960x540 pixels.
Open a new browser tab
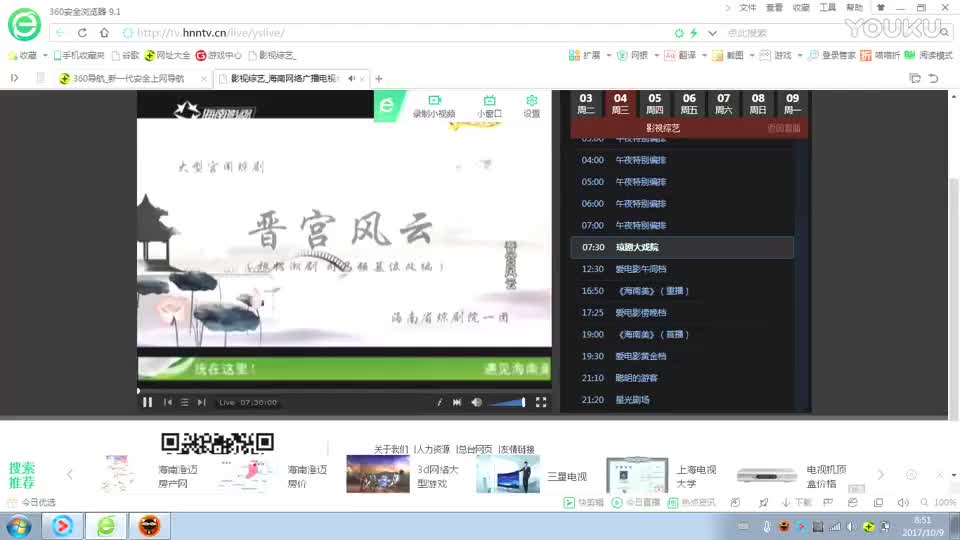click(379, 78)
